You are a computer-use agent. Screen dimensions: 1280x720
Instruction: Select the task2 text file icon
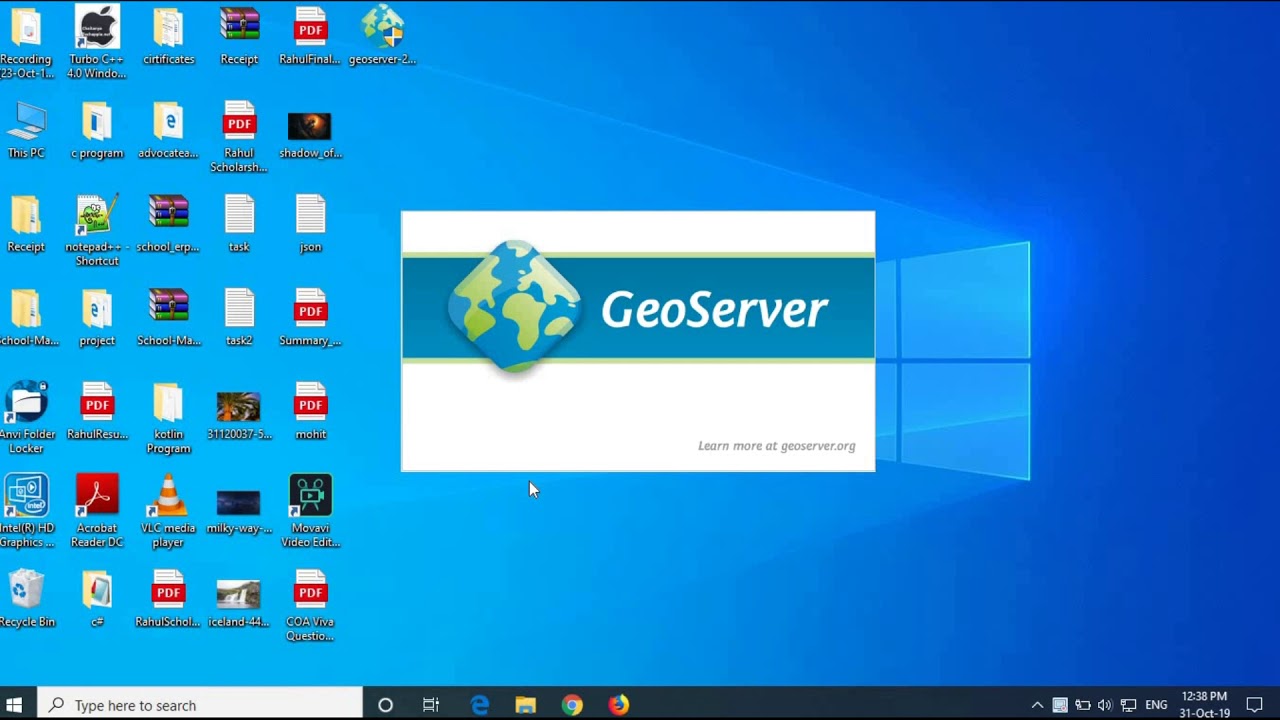click(239, 310)
